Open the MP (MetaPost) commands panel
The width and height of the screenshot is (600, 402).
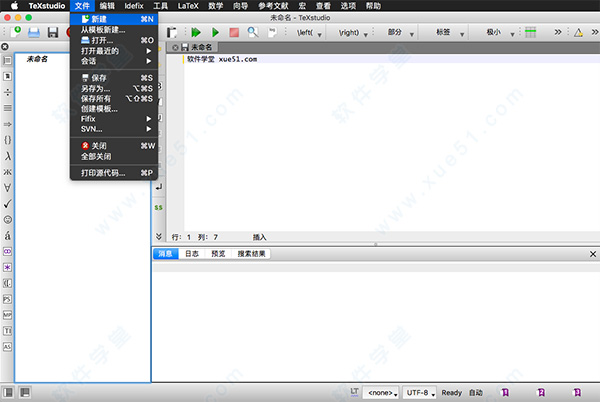tap(7, 315)
